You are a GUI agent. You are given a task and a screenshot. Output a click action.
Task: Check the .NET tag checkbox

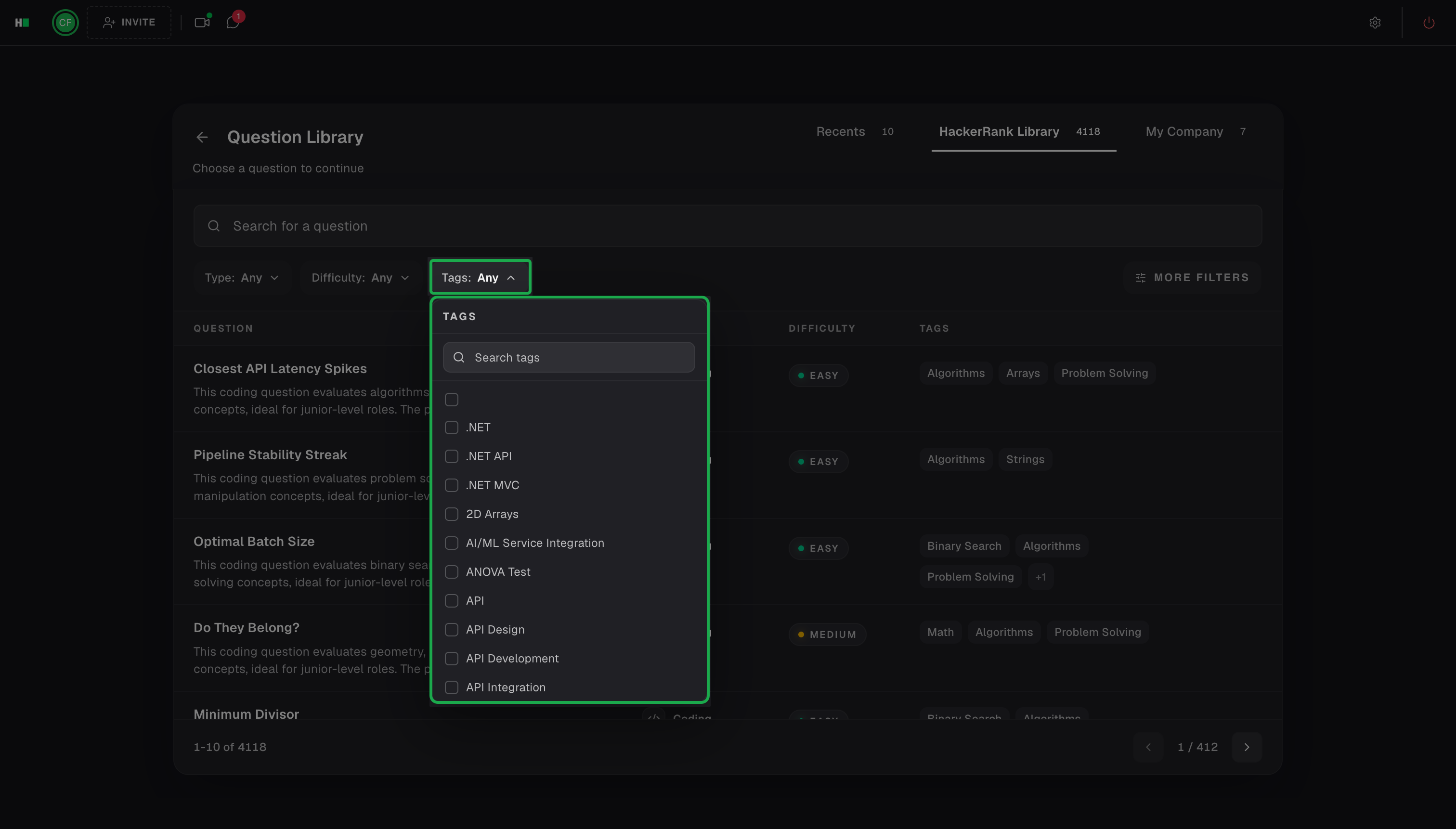[x=452, y=427]
